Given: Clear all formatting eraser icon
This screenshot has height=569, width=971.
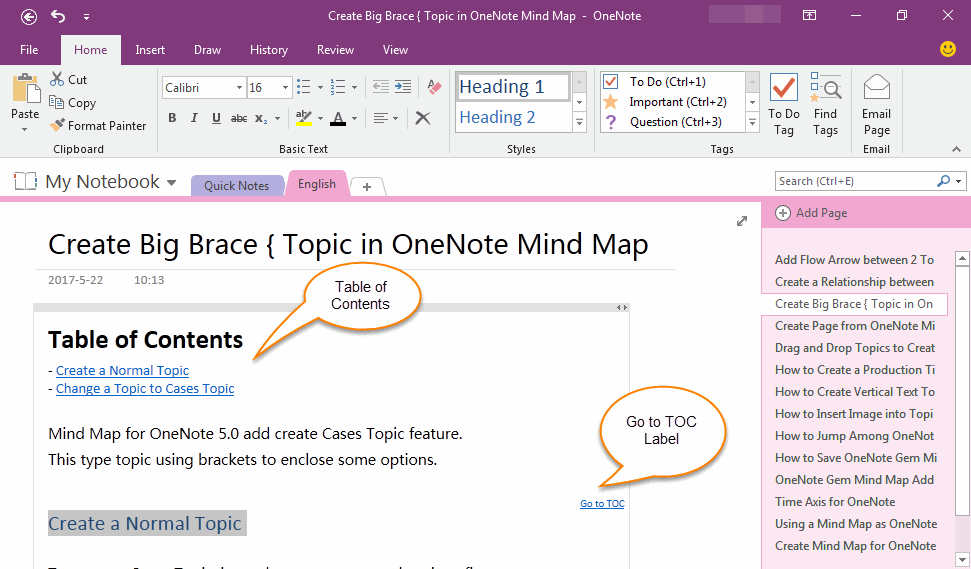Looking at the screenshot, I should [434, 87].
